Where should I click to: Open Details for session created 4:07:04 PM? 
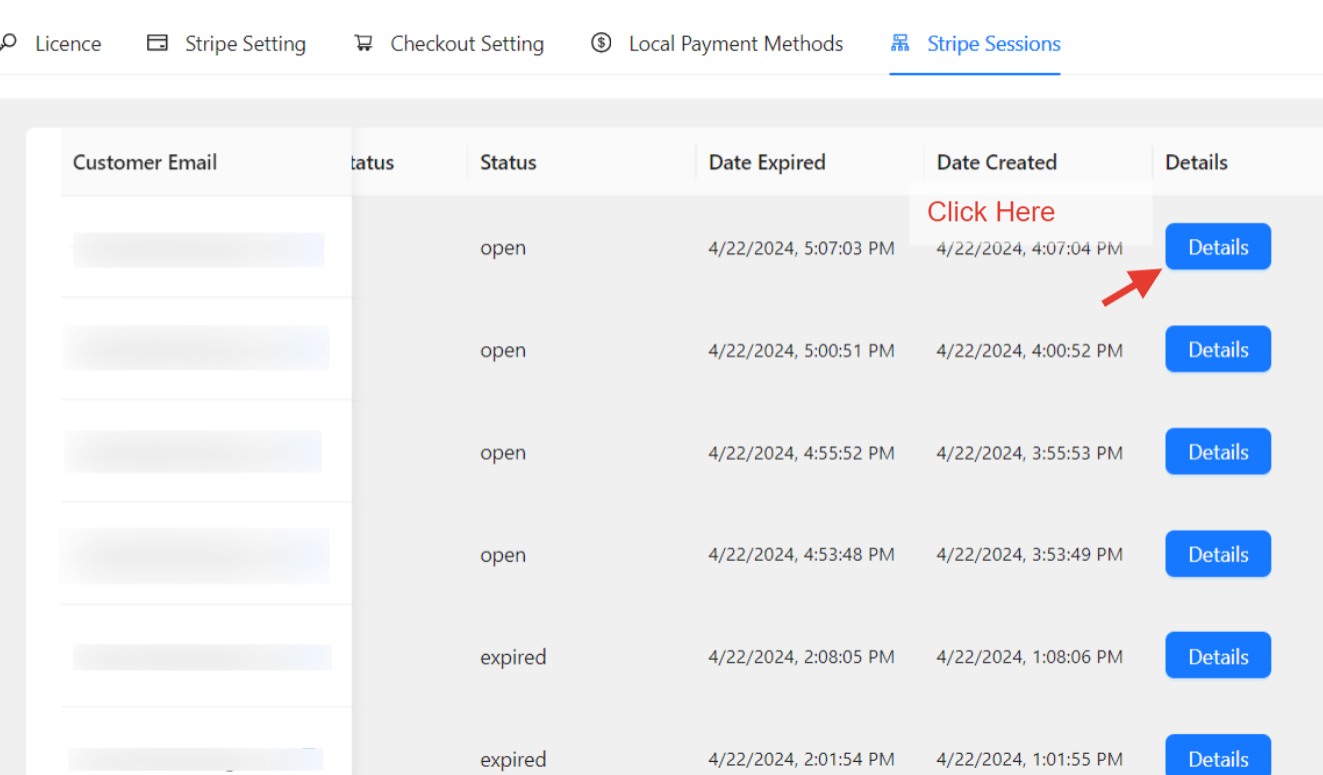point(1217,247)
